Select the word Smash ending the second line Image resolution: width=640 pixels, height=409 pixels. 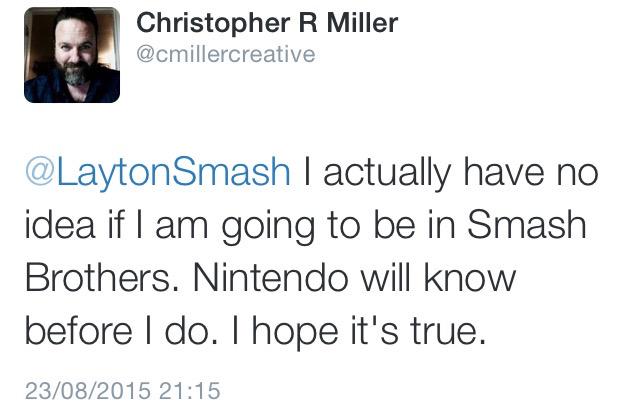(527, 225)
